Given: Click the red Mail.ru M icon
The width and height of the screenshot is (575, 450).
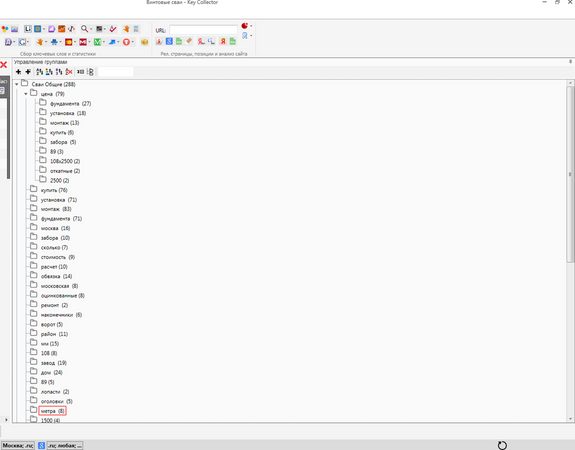Looking at the screenshot, I should point(83,42).
